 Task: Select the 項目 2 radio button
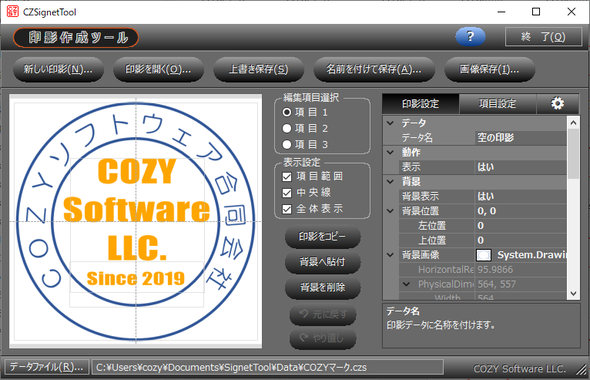tap(287, 128)
